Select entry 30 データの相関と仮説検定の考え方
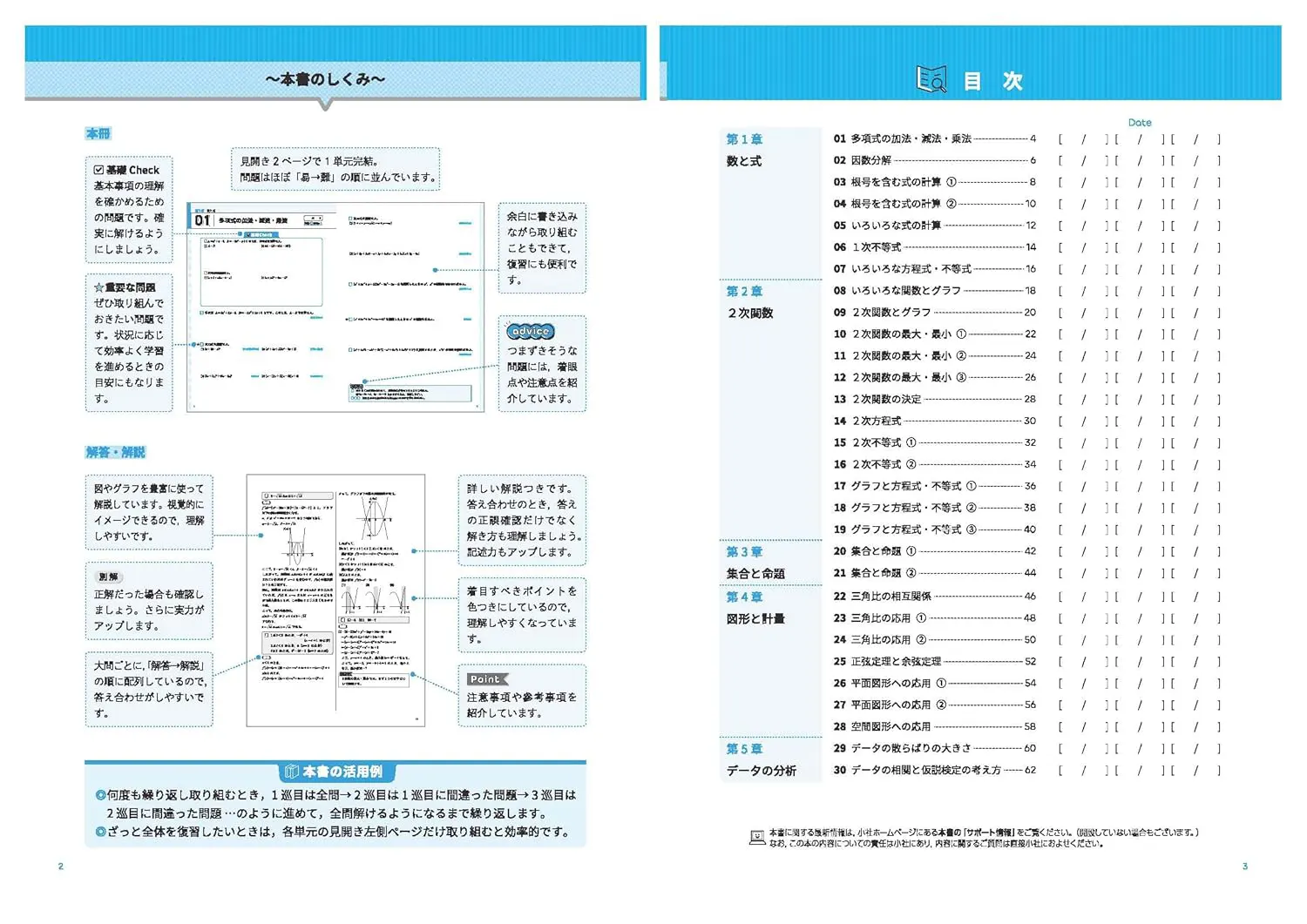1307x924 pixels. pyautogui.click(x=934, y=770)
